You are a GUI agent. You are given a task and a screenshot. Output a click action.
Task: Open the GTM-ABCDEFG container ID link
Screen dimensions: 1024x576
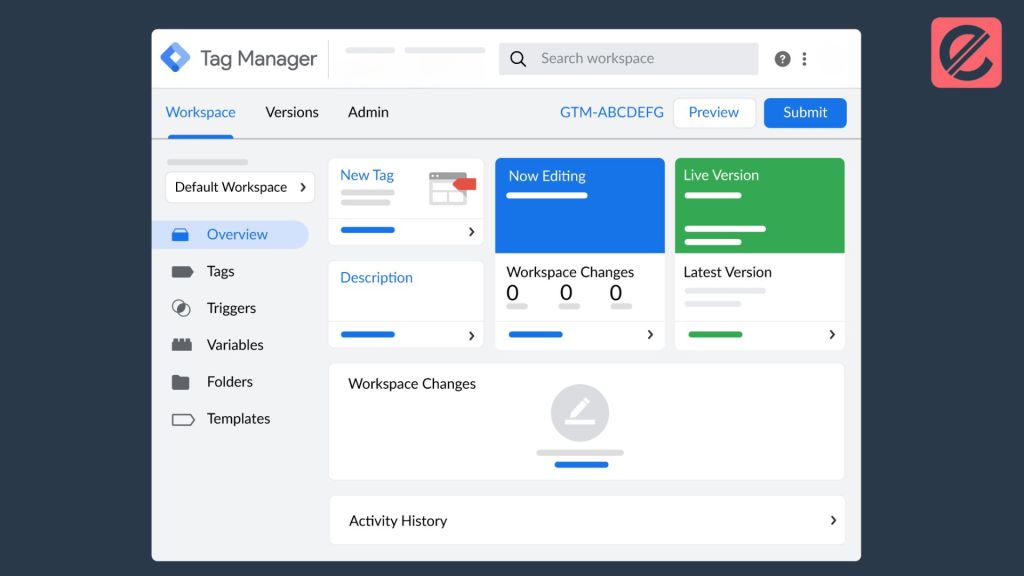point(611,112)
